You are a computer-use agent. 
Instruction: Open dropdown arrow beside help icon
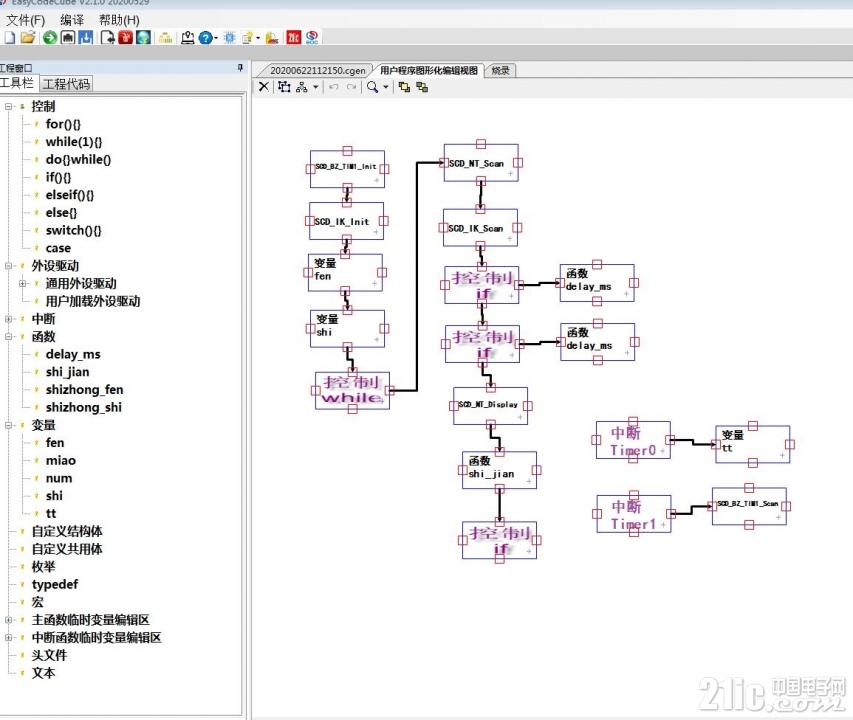pos(216,38)
